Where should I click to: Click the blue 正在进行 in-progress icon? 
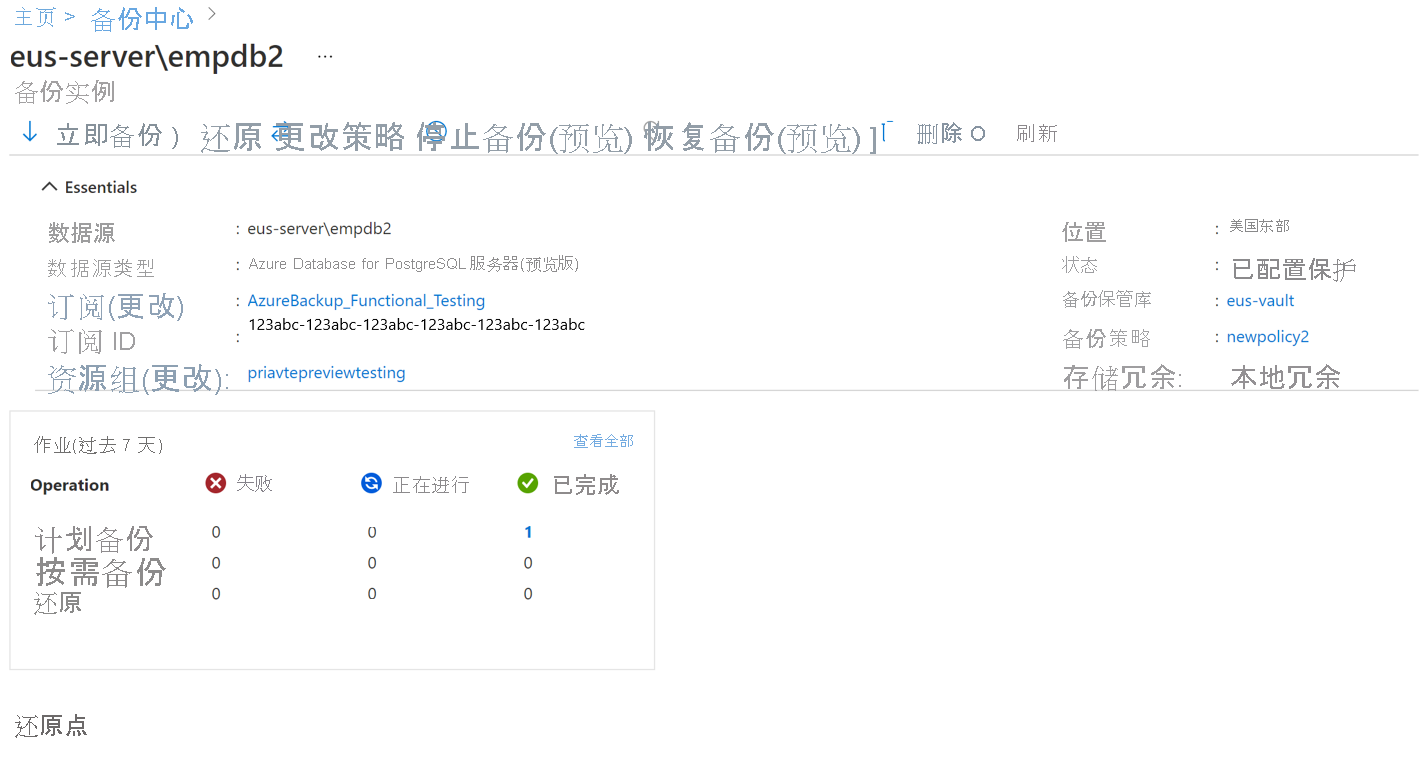pyautogui.click(x=371, y=483)
